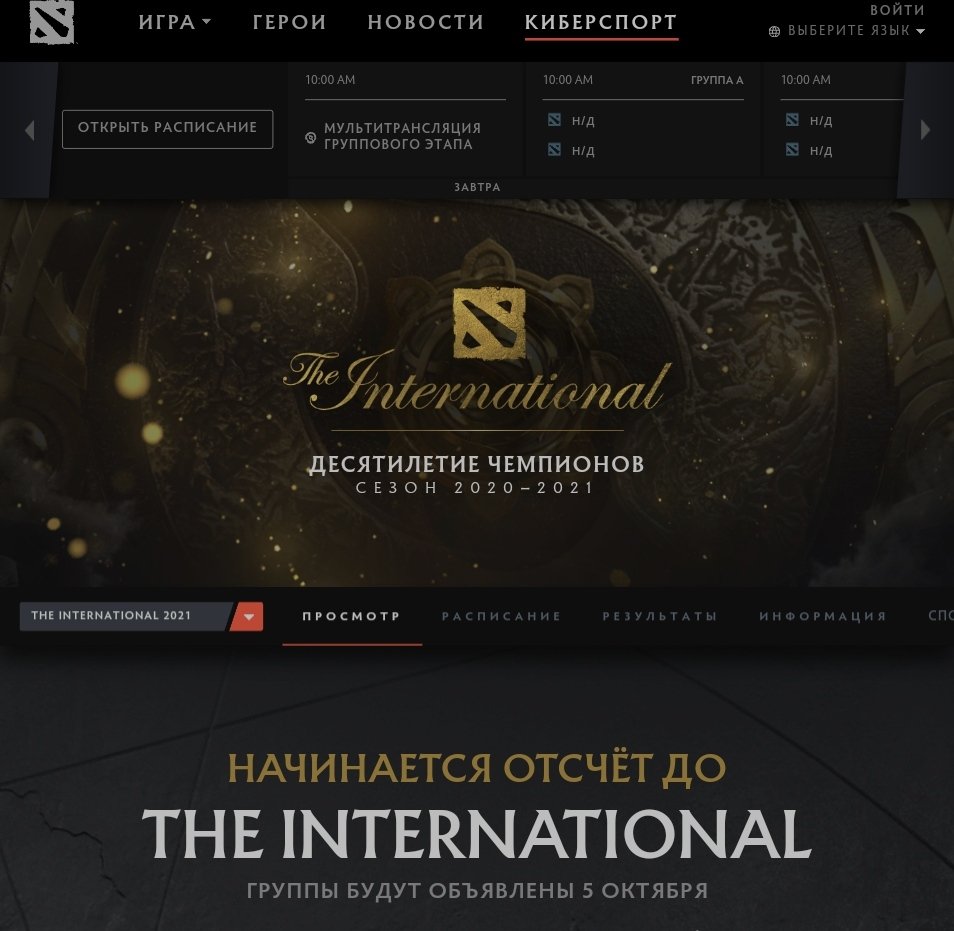Screen dimensions: 954x931
Task: Open The International 2021 tournament selector
Action: tap(141, 616)
